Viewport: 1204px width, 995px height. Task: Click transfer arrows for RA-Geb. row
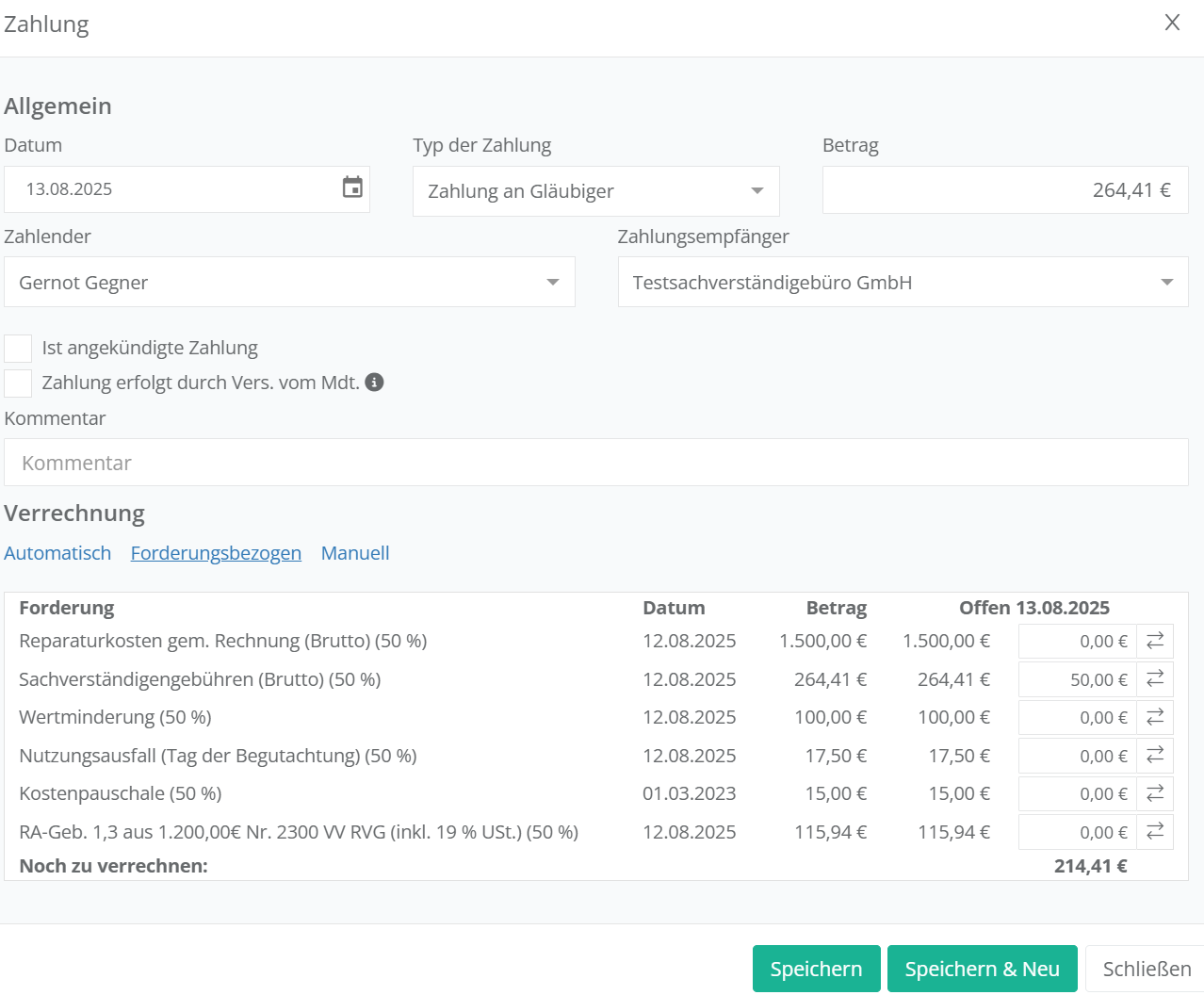coord(1155,832)
